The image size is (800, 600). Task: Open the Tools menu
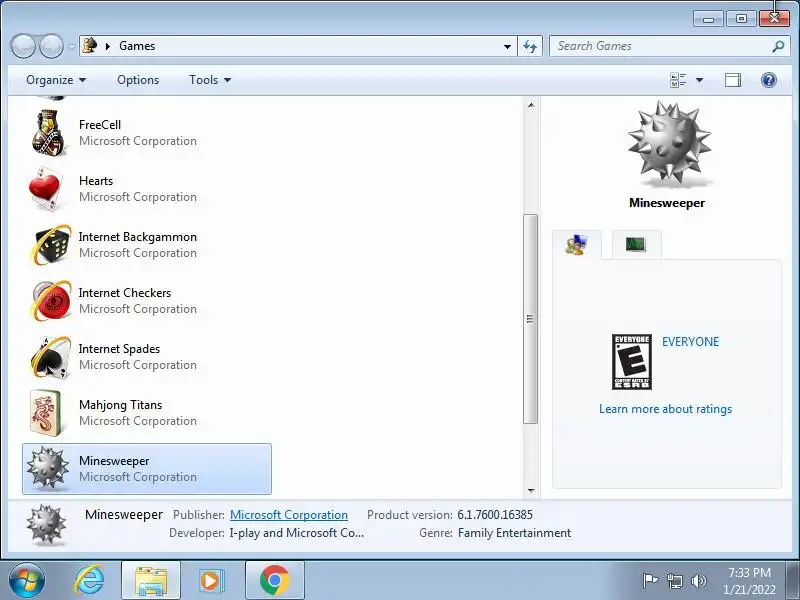coord(210,80)
